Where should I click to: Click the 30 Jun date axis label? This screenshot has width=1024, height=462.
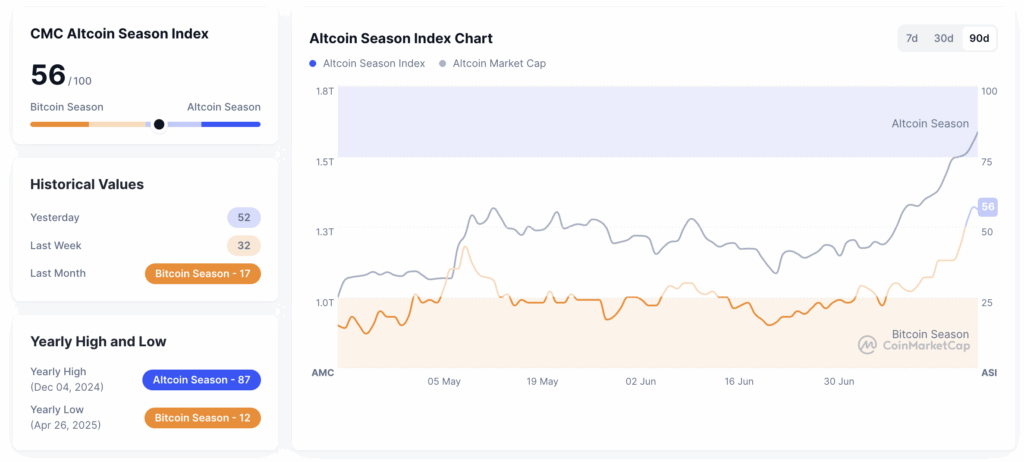pos(838,382)
